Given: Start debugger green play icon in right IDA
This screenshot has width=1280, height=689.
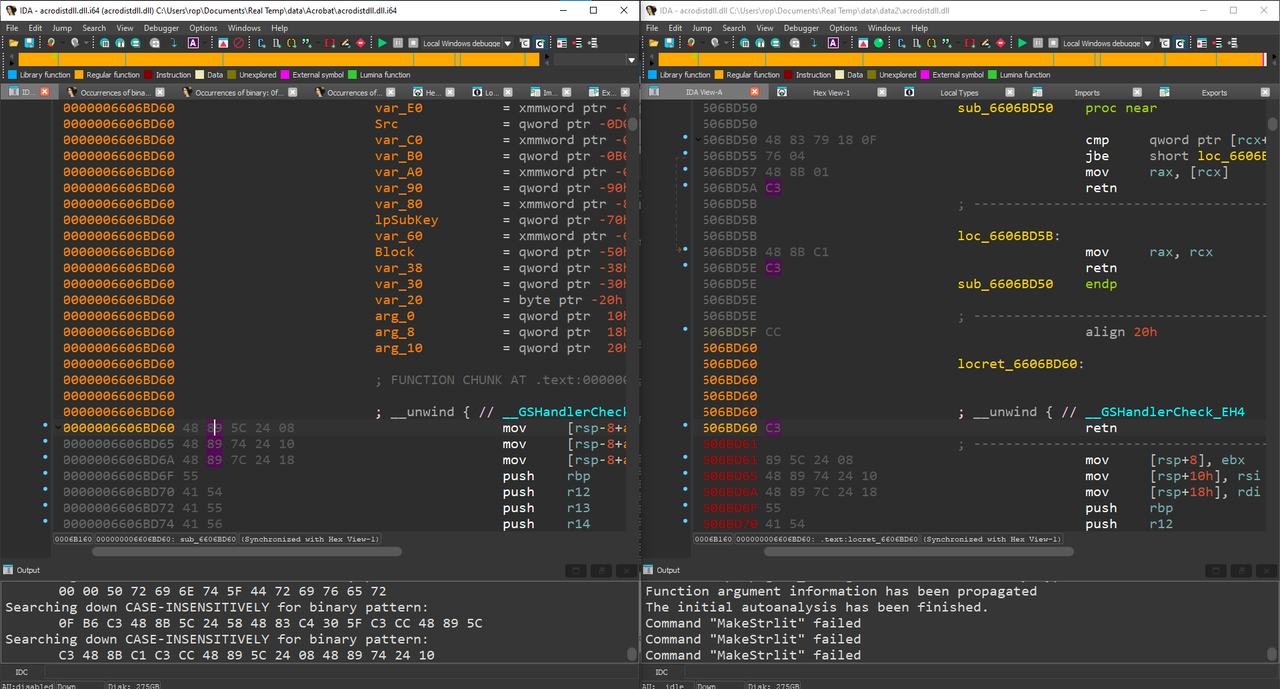Looking at the screenshot, I should [x=1022, y=43].
